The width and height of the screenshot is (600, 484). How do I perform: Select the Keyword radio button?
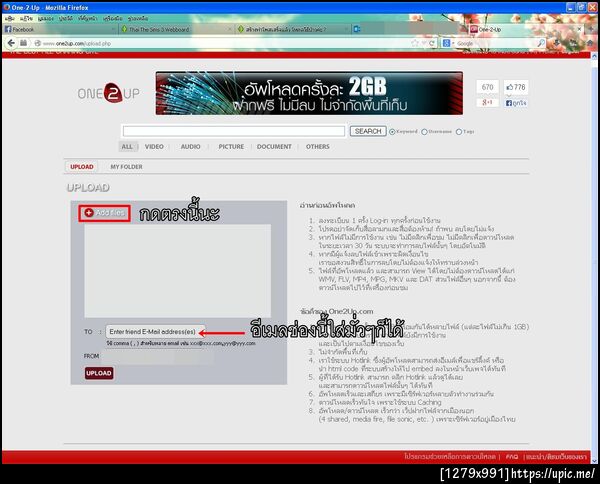(x=392, y=132)
